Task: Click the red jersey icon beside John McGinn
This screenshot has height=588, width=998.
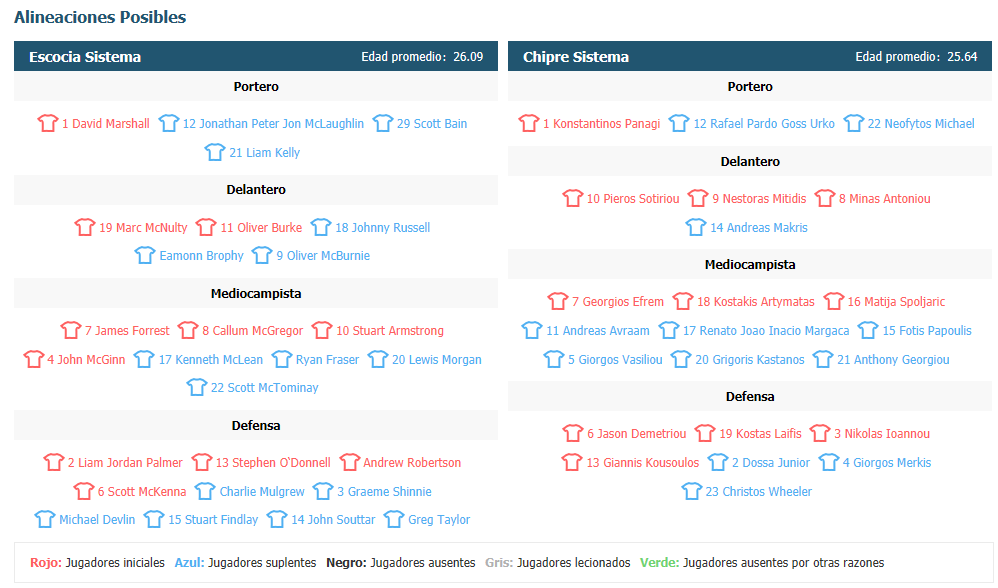Action: pos(33,360)
